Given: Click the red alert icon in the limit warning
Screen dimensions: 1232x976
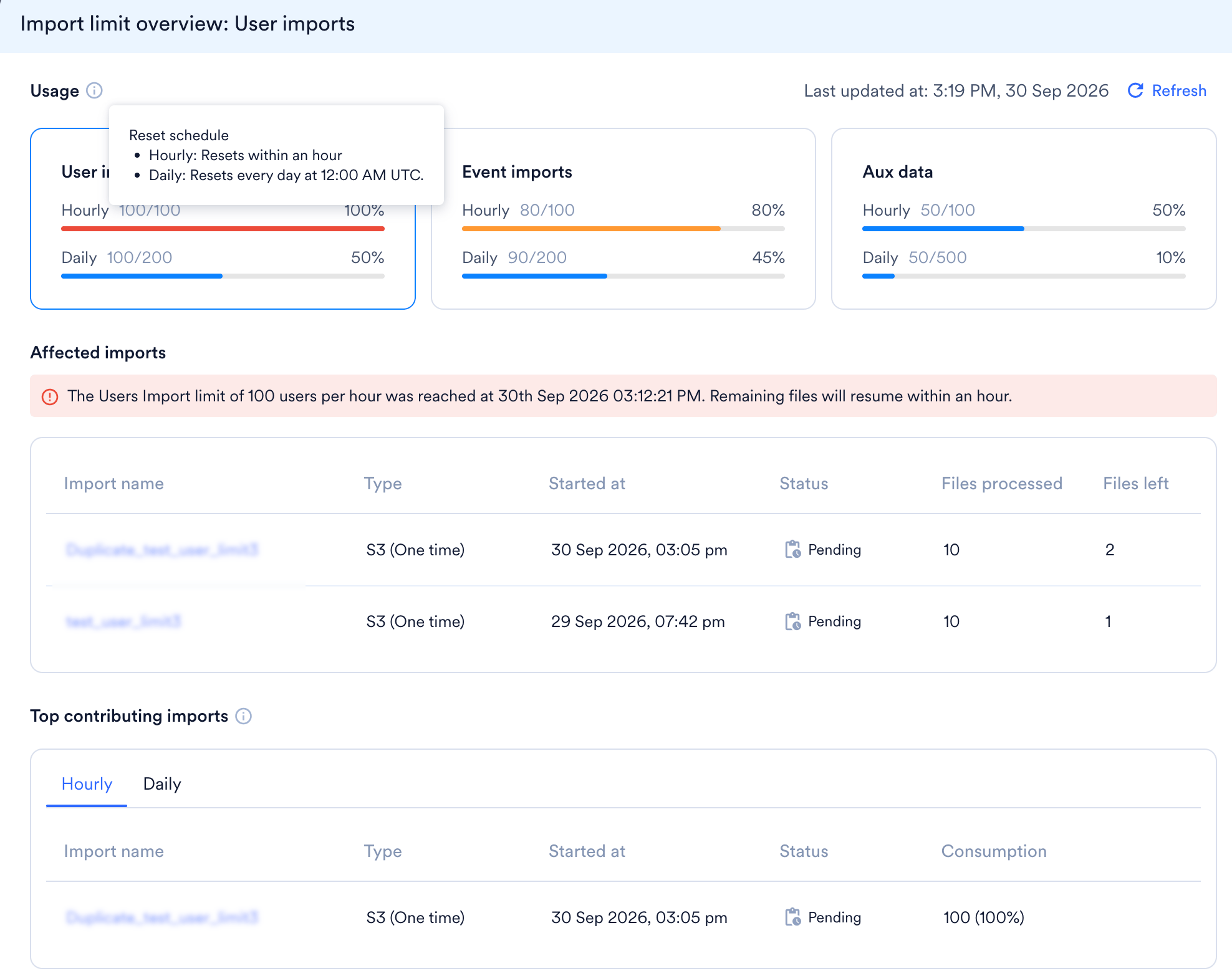Looking at the screenshot, I should tap(50, 397).
